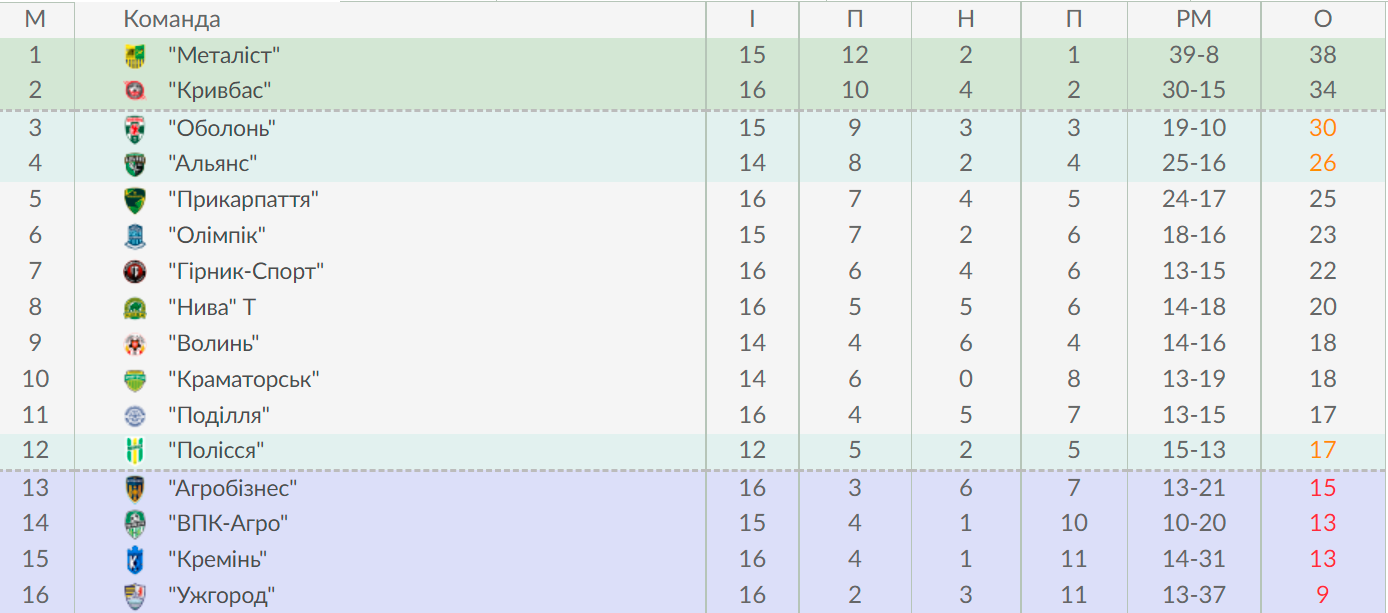Select the Гірник-Спорт team logo
1388x613 pixels.
[135, 272]
